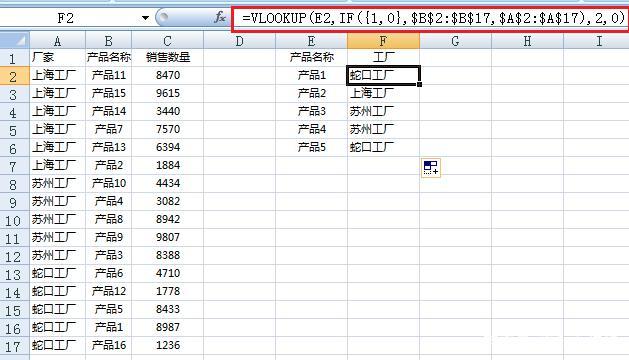Click cell F6 showing 蛇口工厂

pos(383,148)
